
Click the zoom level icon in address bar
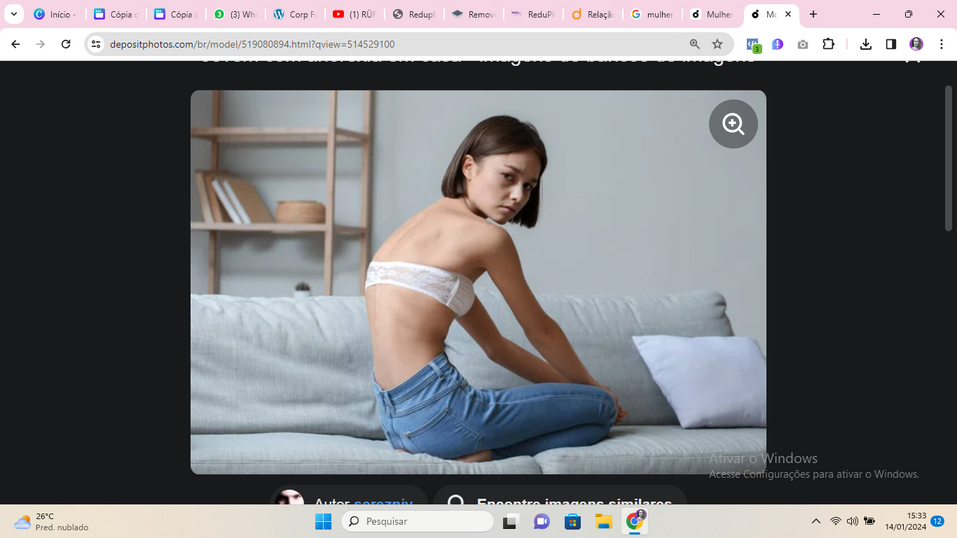[x=694, y=44]
